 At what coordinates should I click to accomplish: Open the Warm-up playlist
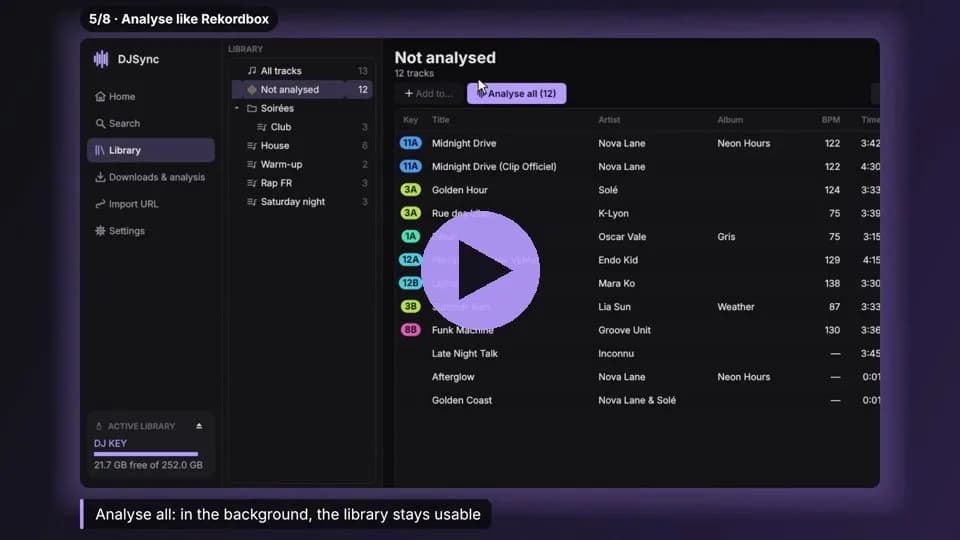302,164
